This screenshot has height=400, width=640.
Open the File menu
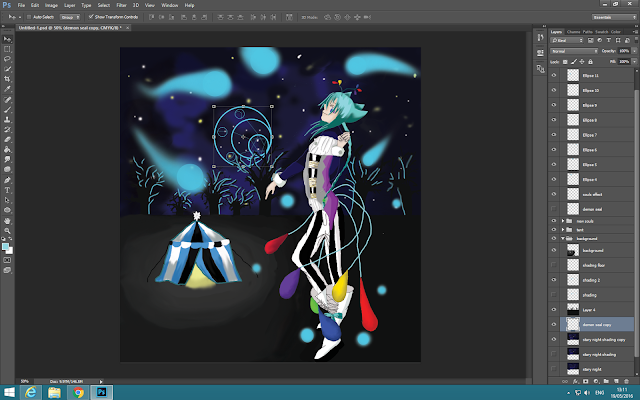pyautogui.click(x=21, y=5)
